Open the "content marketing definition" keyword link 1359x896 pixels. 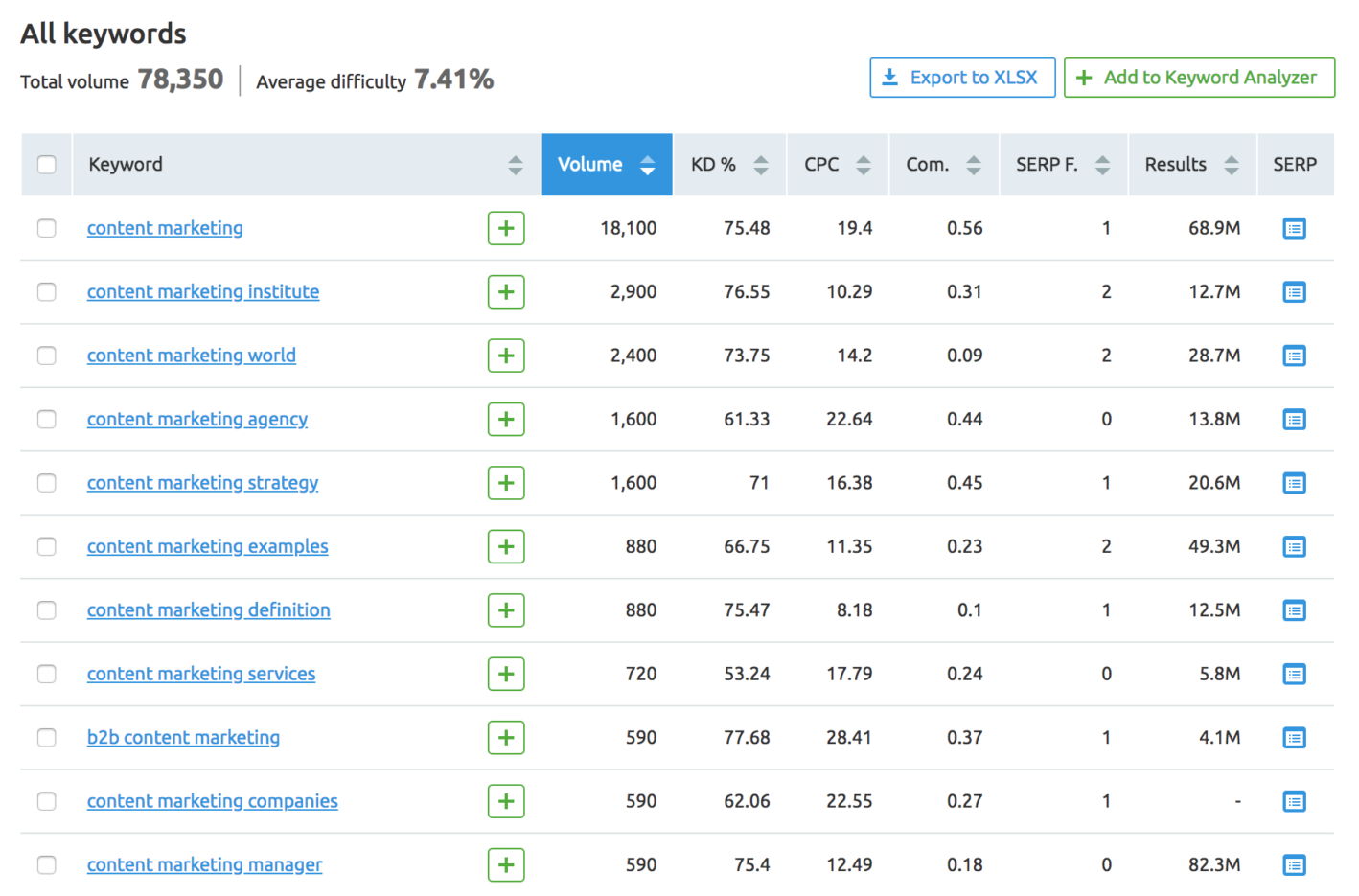pyautogui.click(x=209, y=610)
